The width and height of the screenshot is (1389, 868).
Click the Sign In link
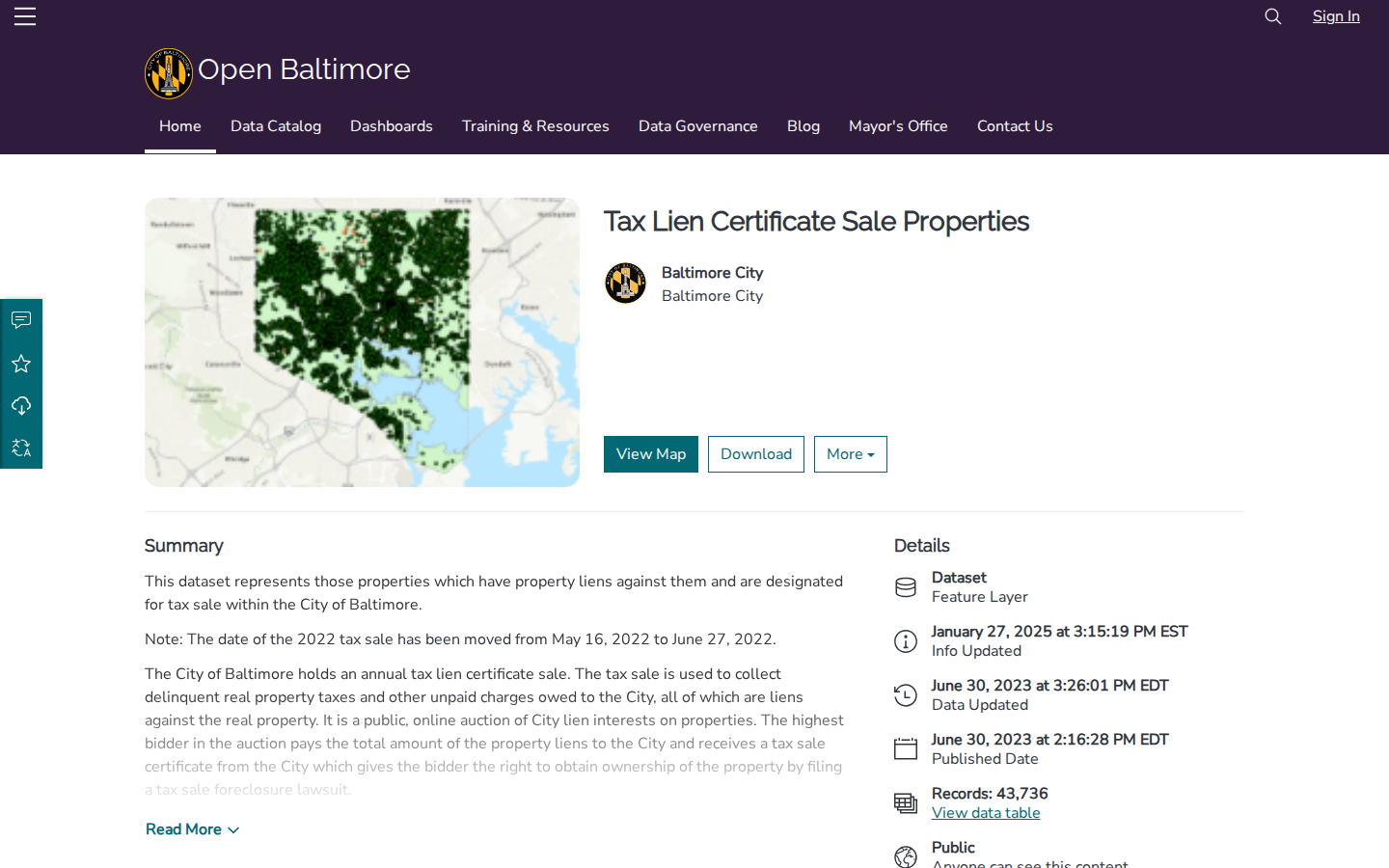(1336, 16)
